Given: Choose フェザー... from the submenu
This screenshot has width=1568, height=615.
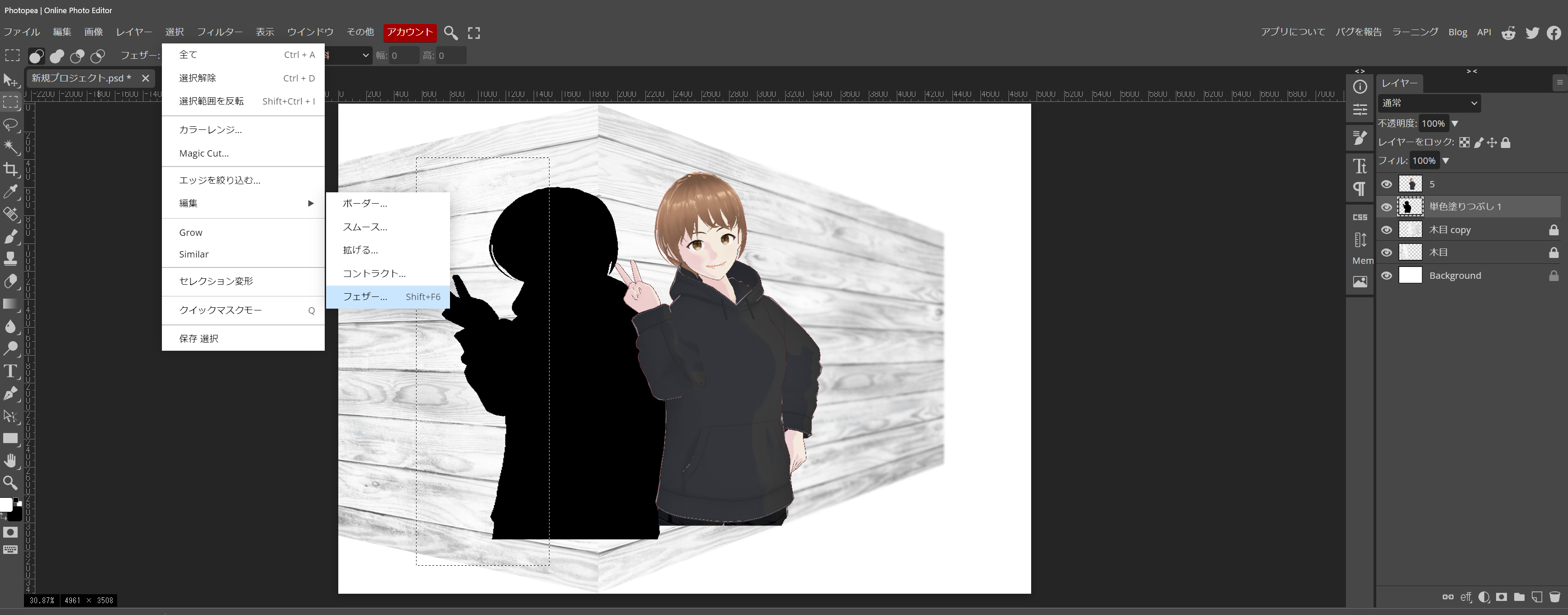Looking at the screenshot, I should (365, 296).
